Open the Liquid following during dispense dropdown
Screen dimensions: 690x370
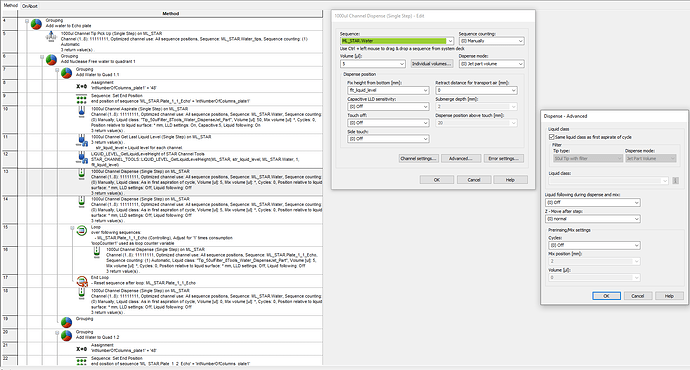click(636, 202)
